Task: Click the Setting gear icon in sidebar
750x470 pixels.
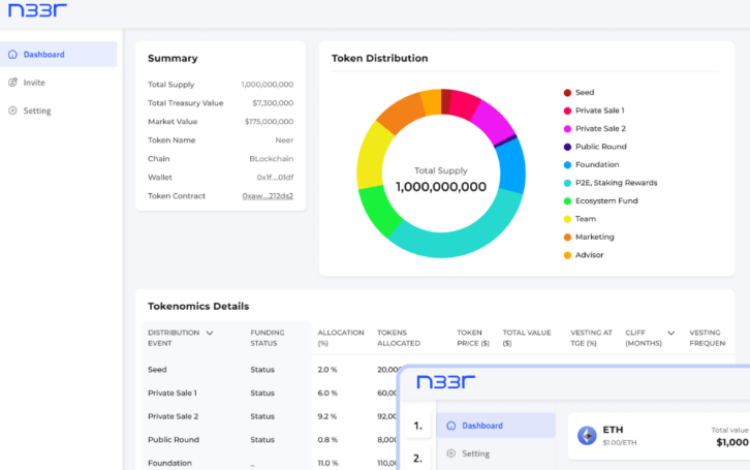Action: (13, 111)
